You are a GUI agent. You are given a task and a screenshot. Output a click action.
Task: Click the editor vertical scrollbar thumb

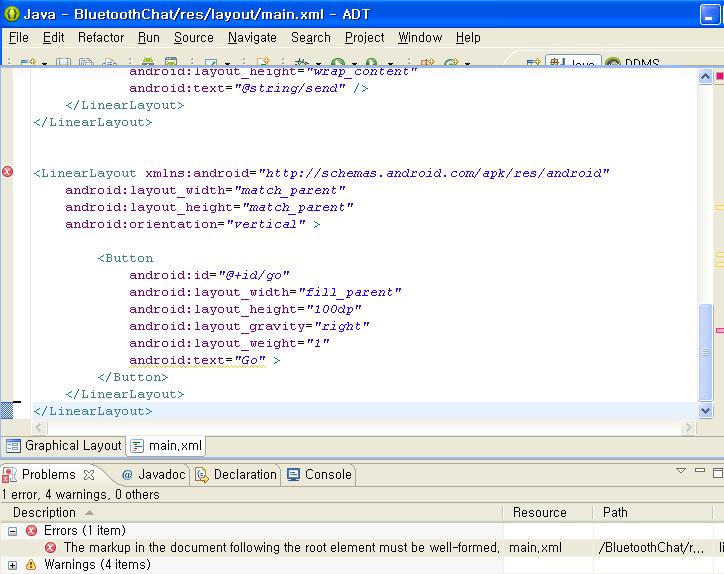point(705,352)
